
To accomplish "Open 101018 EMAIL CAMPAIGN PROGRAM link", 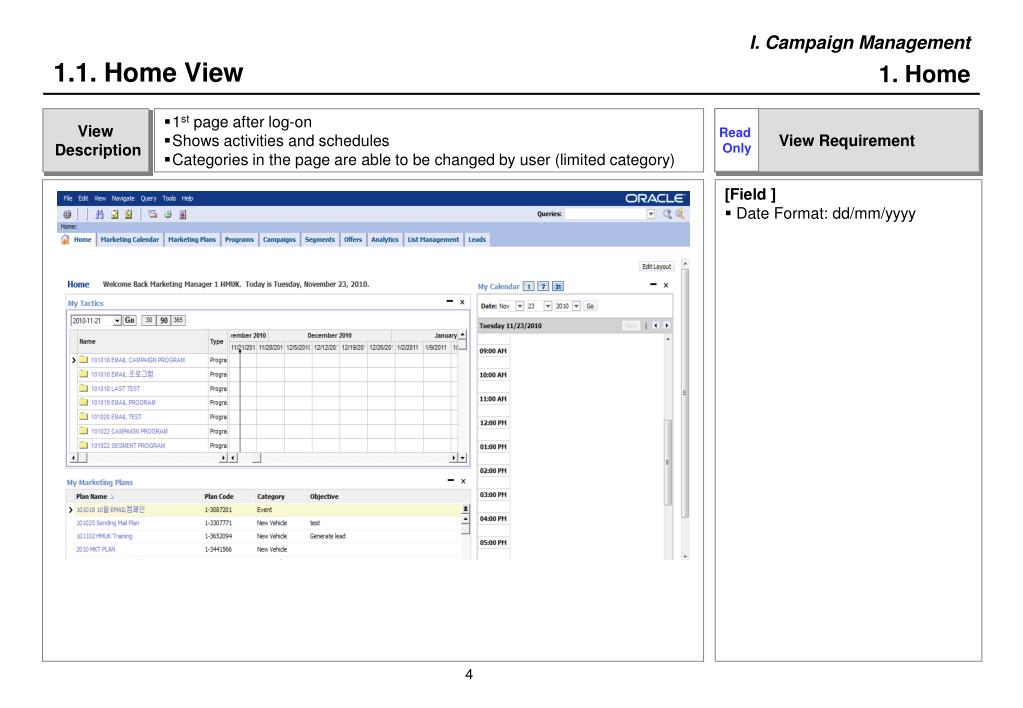I will click(138, 360).
